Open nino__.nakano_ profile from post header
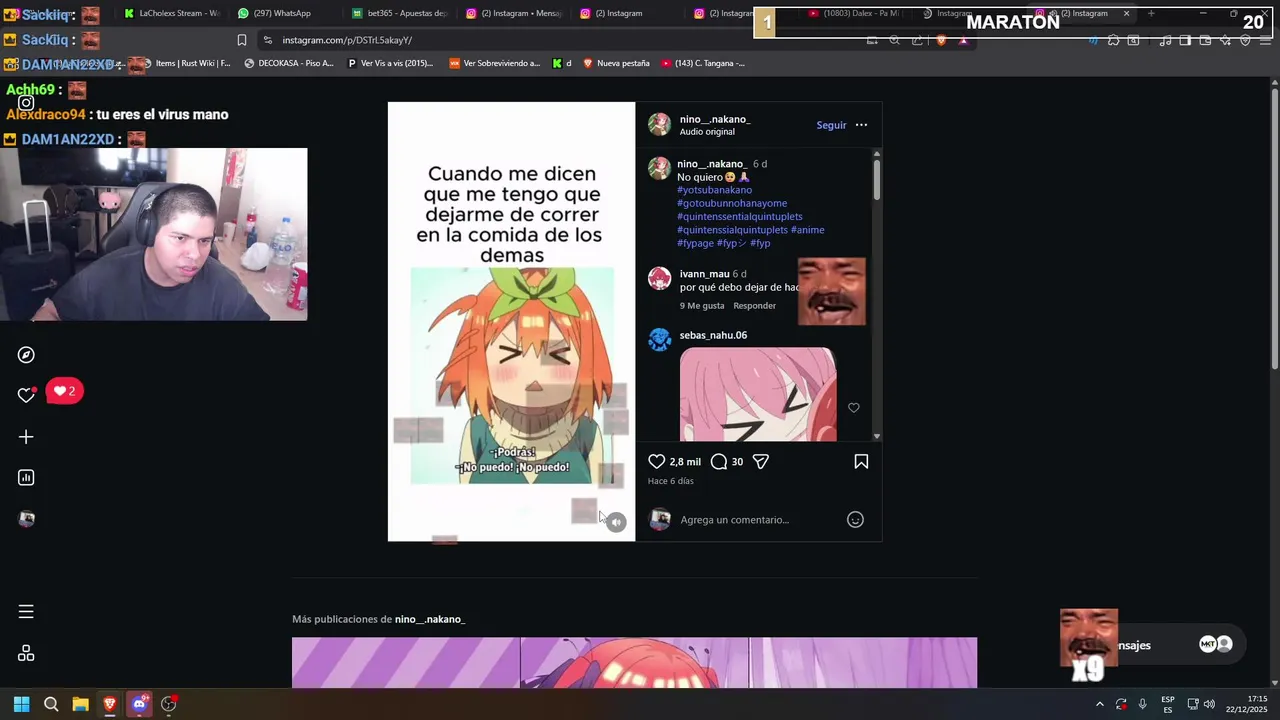The image size is (1280, 720). coord(715,119)
